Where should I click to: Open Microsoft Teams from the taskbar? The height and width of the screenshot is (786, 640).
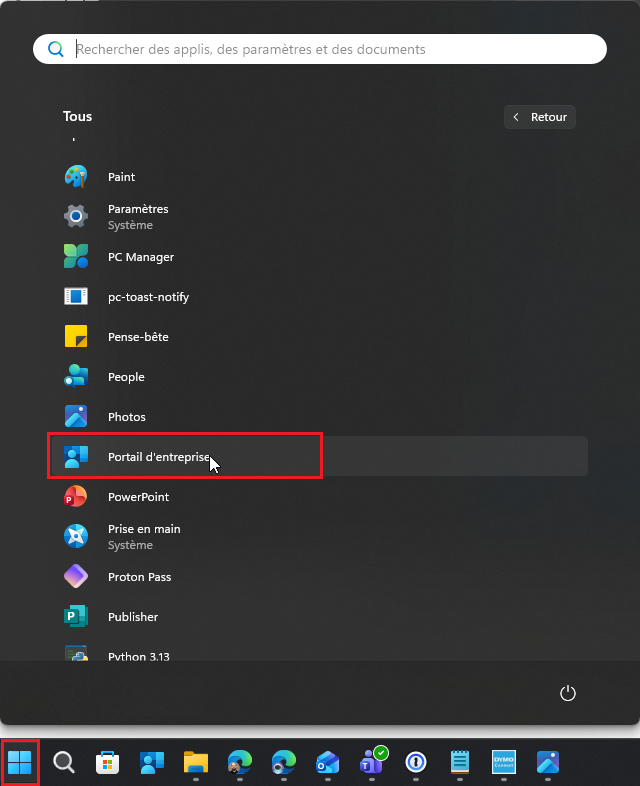(x=372, y=763)
